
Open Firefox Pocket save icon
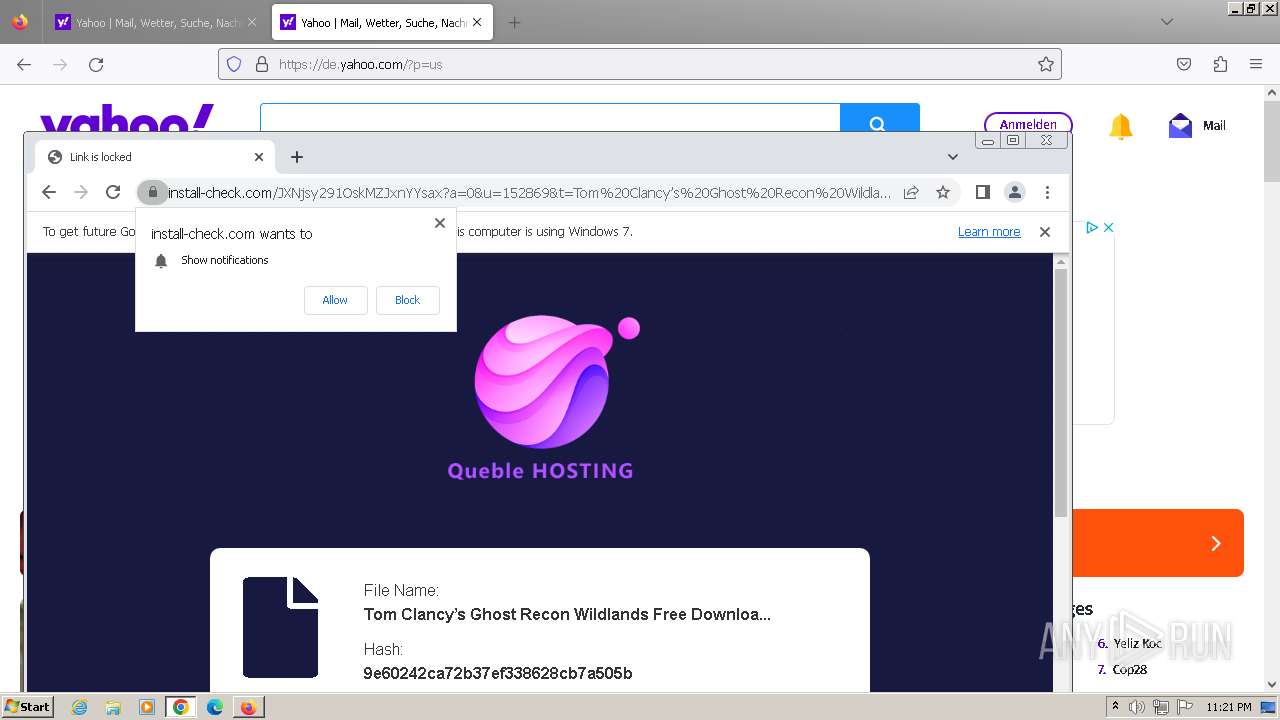click(1184, 64)
